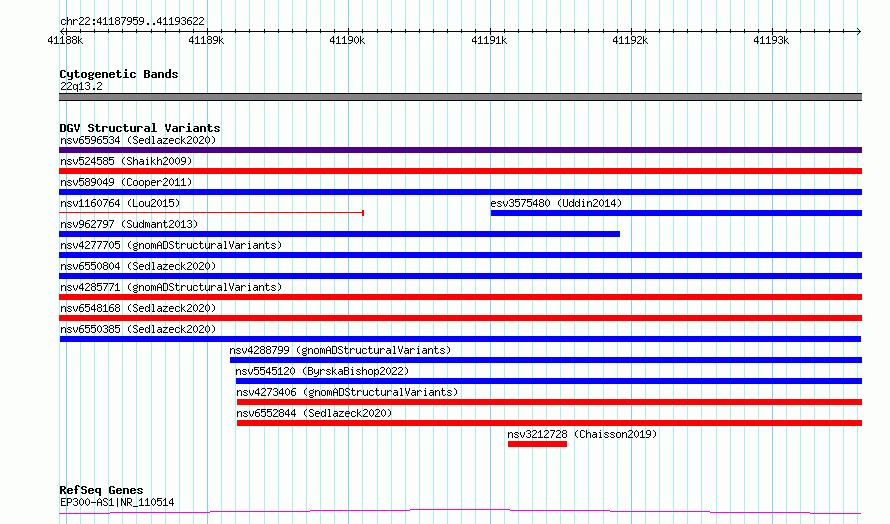Open the nsv6550385 (Sedlazeck2020) label
Image resolution: width=890 pixels, height=524 pixels.
point(138,329)
